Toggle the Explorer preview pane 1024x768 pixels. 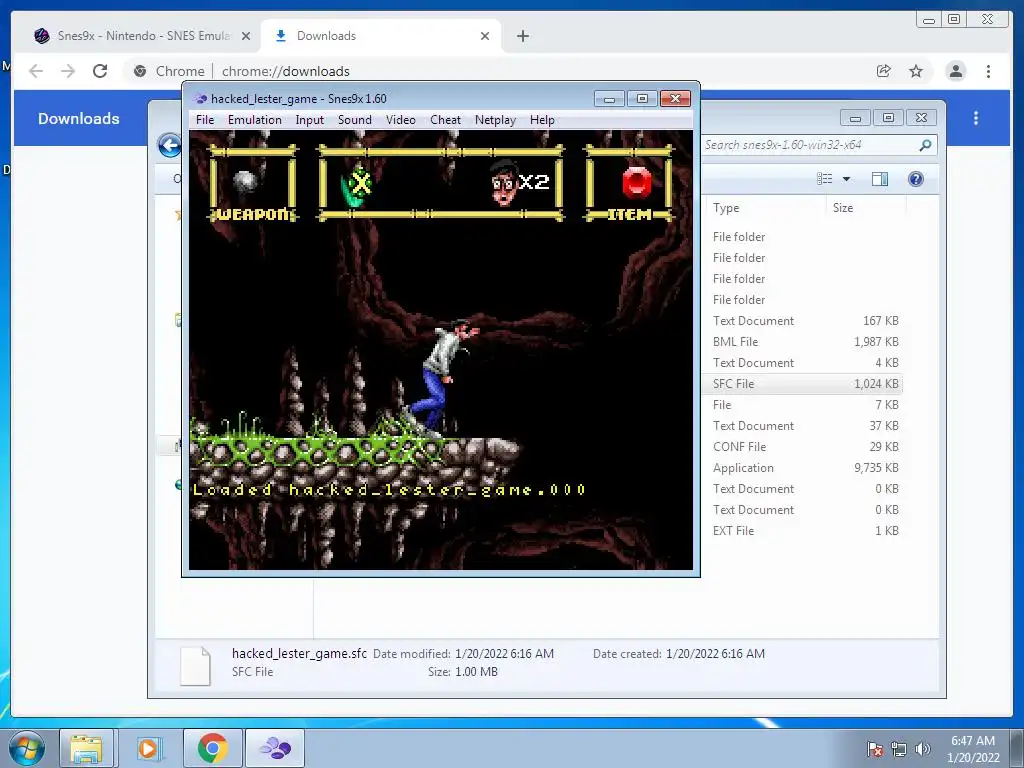pyautogui.click(x=880, y=179)
